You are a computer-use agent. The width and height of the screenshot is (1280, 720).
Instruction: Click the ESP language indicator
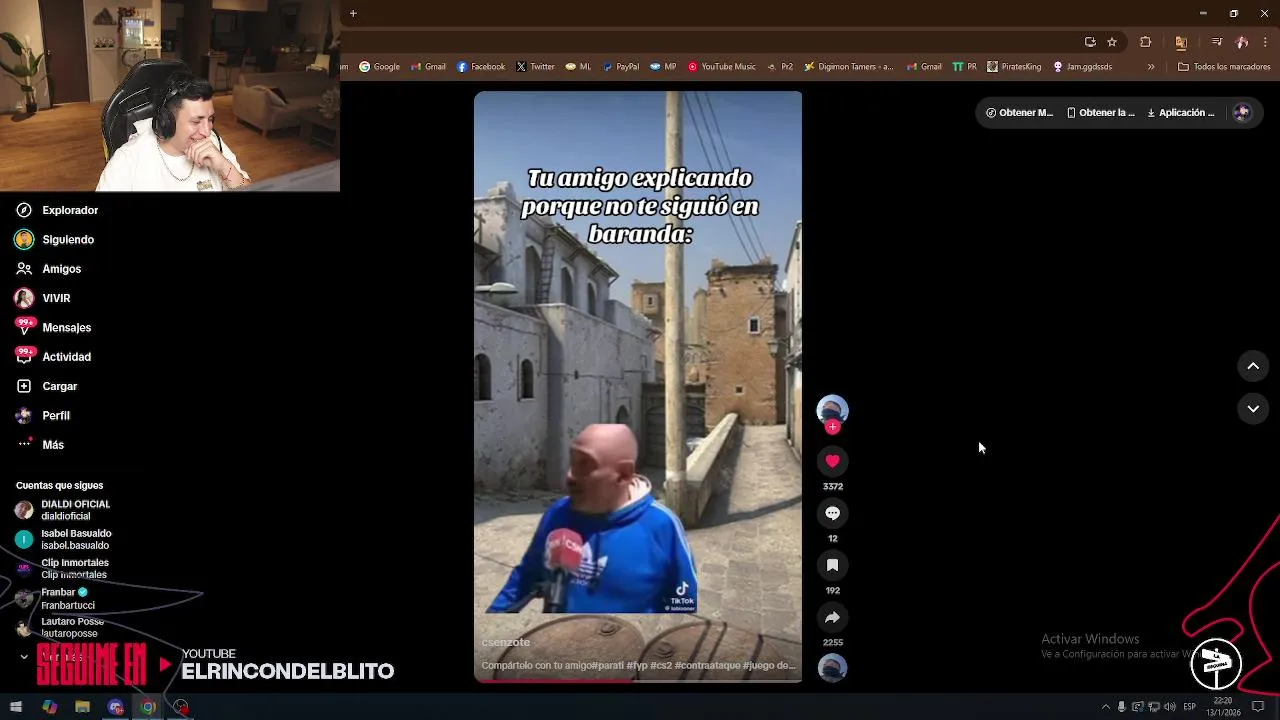pyautogui.click(x=1190, y=707)
